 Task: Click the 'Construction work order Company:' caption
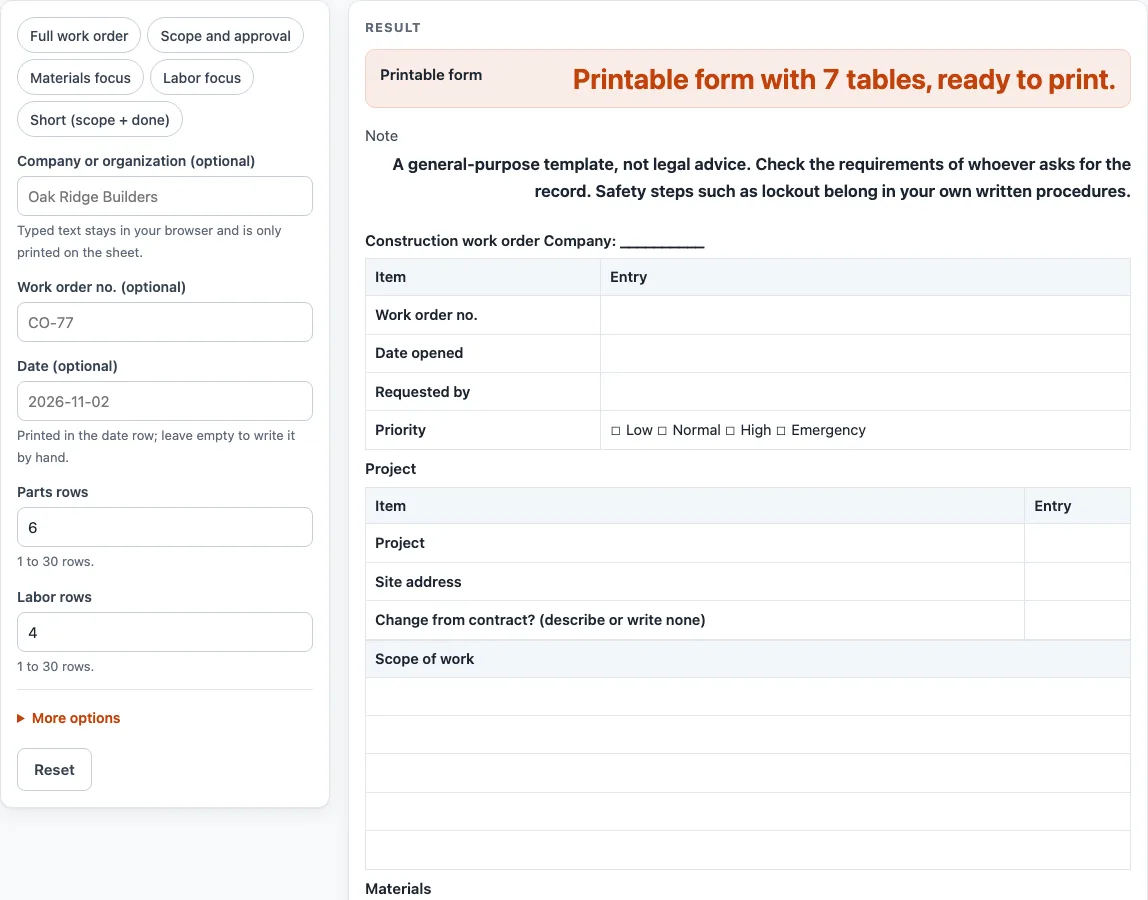click(534, 241)
